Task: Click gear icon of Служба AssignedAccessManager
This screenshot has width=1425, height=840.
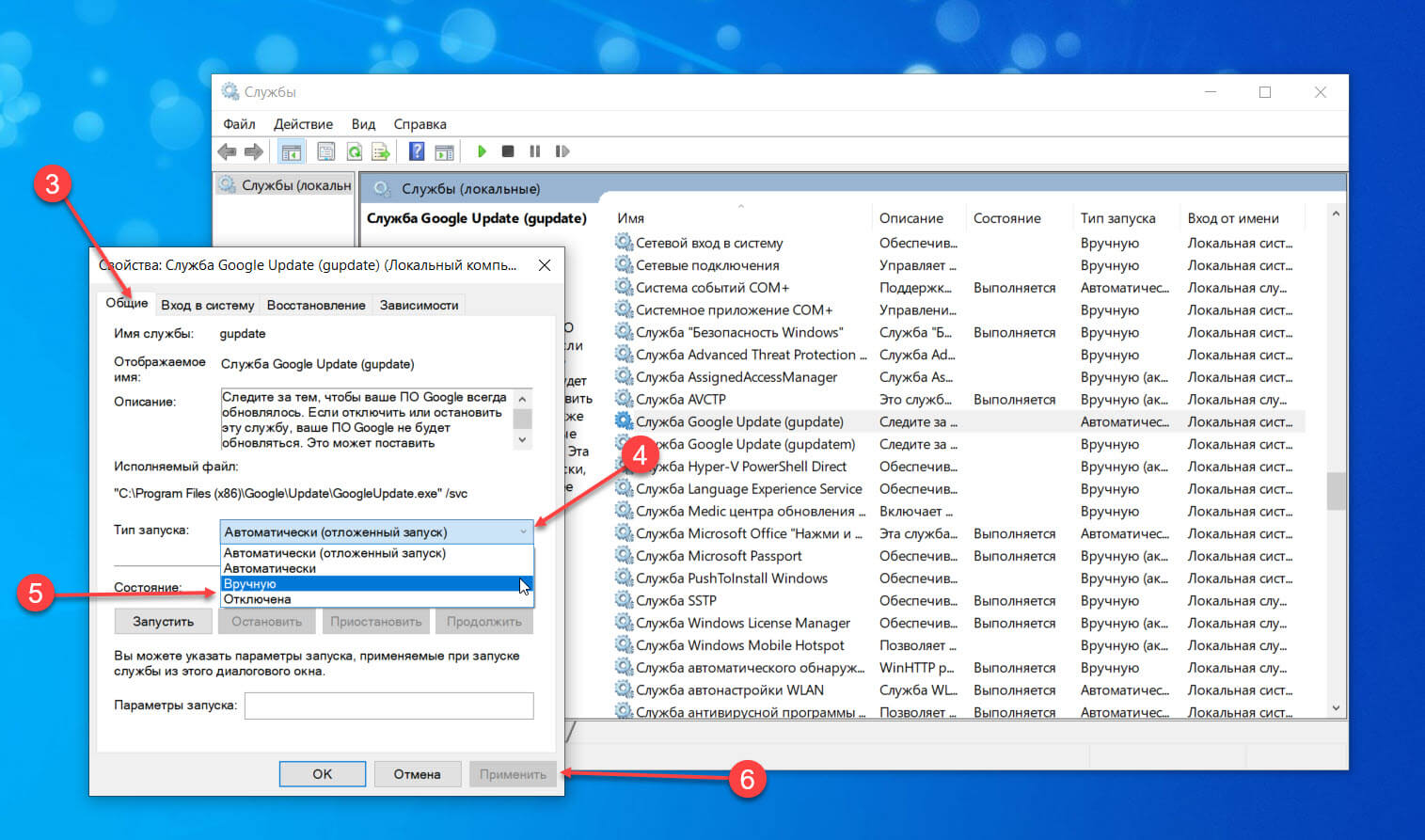Action: tap(624, 376)
